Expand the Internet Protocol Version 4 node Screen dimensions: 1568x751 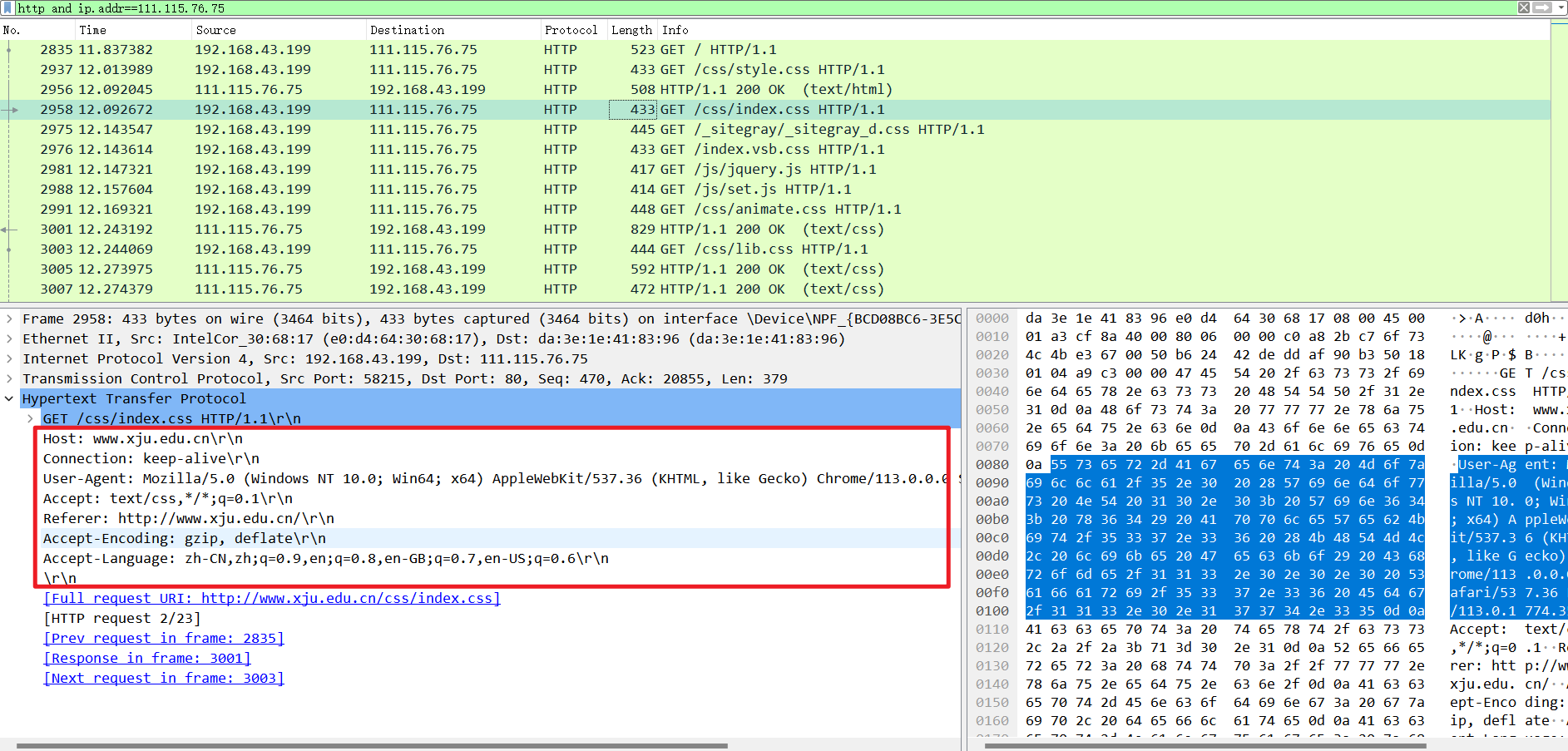click(x=9, y=358)
